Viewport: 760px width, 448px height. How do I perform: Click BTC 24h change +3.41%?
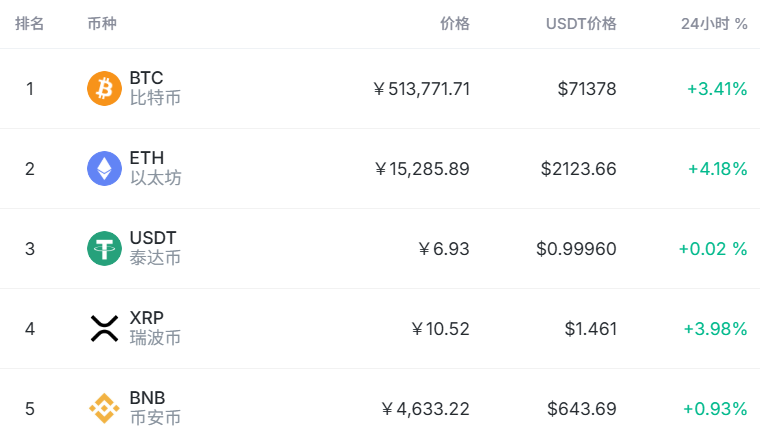717,89
